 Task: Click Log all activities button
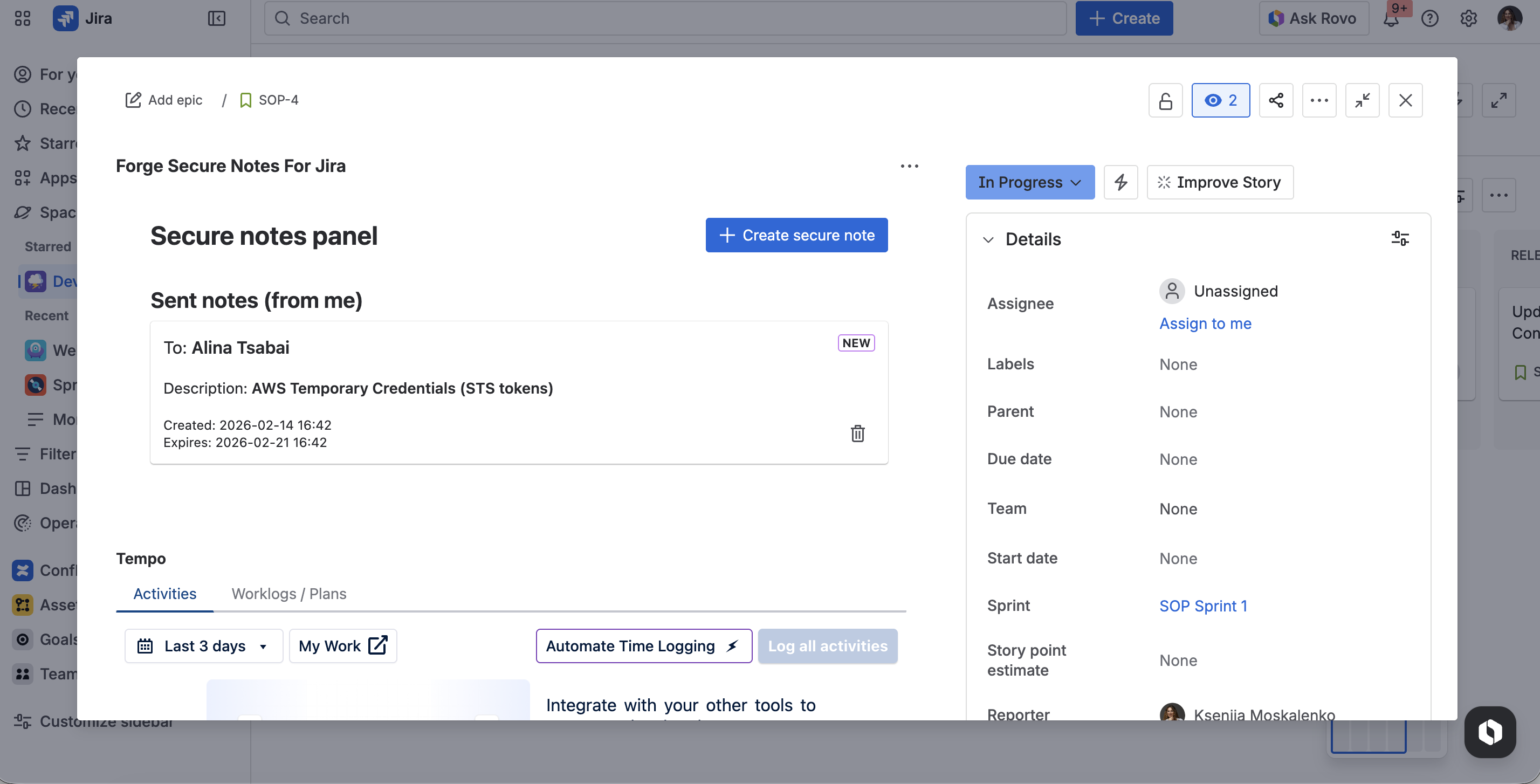pos(827,647)
